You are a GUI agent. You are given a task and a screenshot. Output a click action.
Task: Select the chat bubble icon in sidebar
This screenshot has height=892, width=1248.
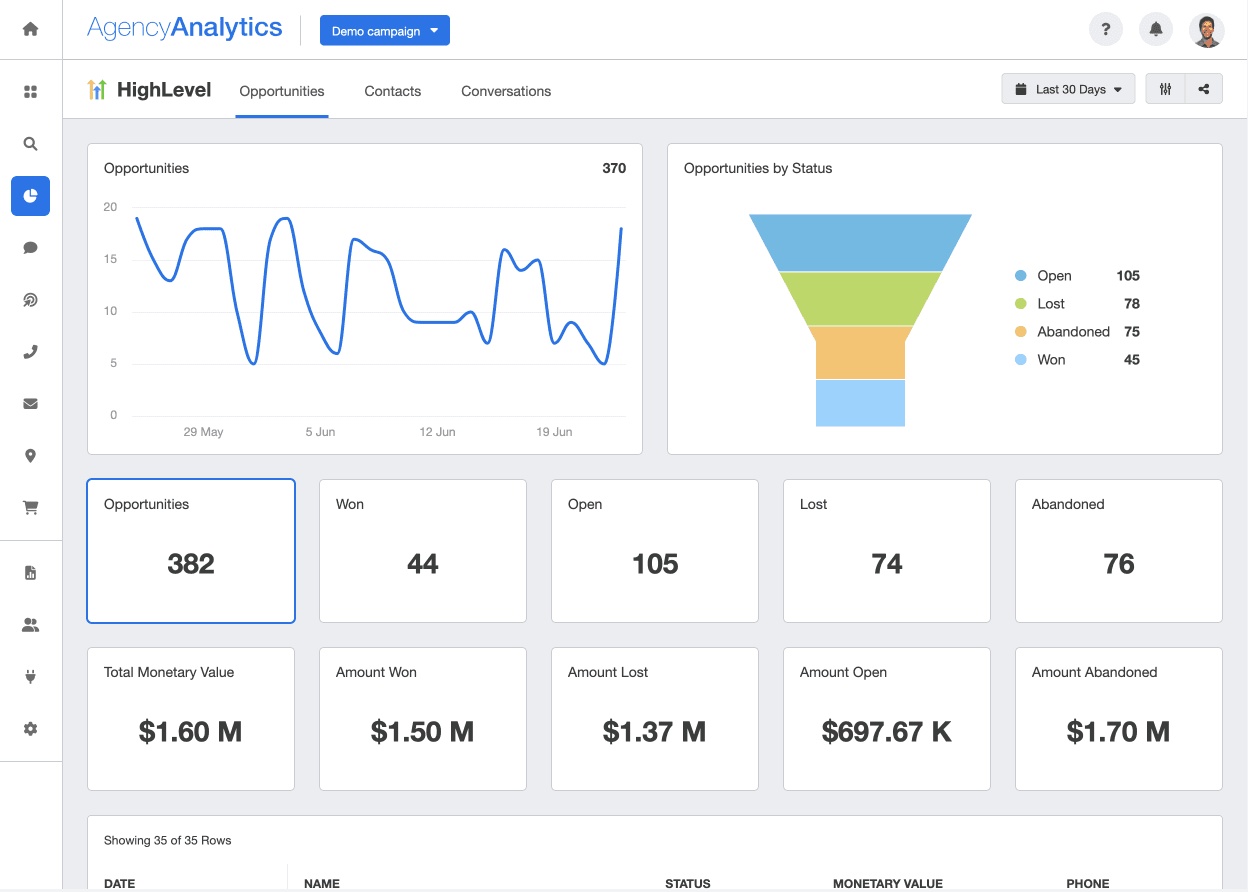[x=30, y=248]
